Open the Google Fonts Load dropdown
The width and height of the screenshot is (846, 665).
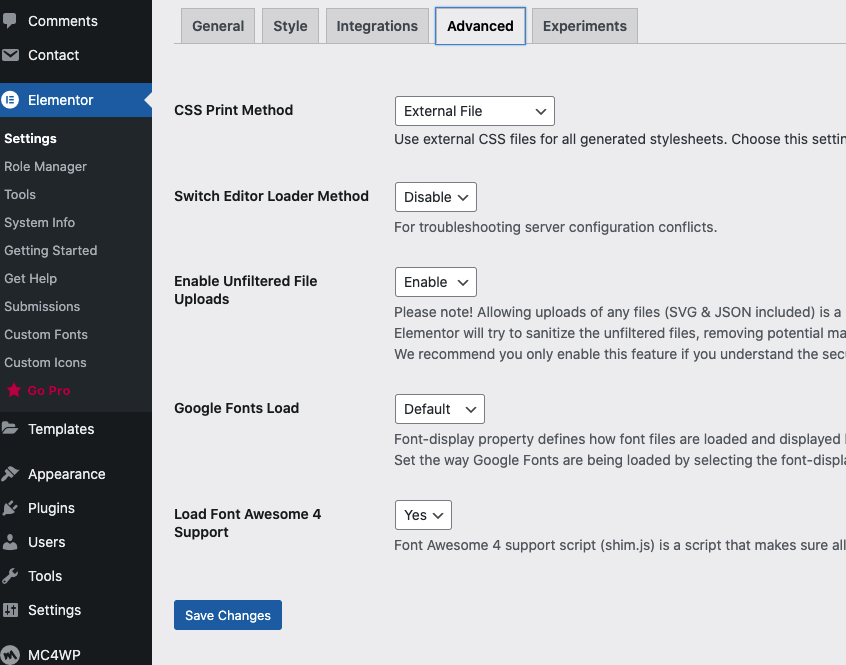pyautogui.click(x=439, y=409)
